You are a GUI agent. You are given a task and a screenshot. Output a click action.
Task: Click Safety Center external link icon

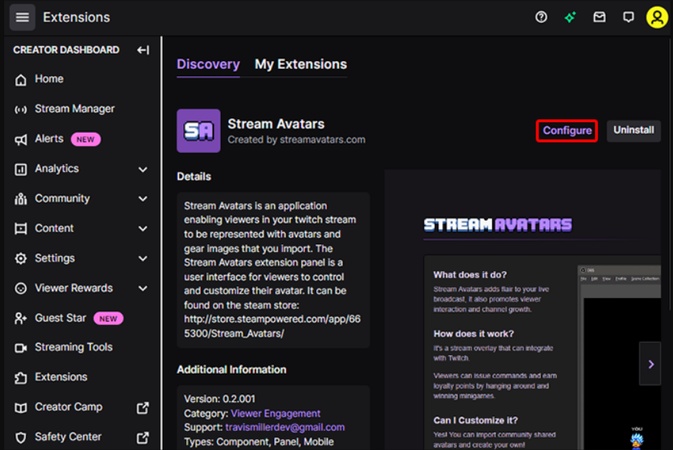click(x=143, y=438)
